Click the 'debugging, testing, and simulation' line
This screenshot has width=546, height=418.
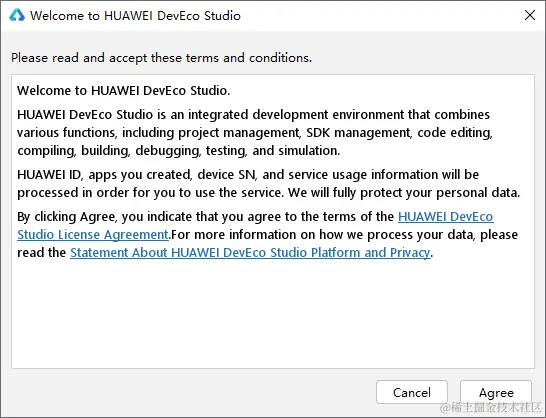(x=237, y=151)
